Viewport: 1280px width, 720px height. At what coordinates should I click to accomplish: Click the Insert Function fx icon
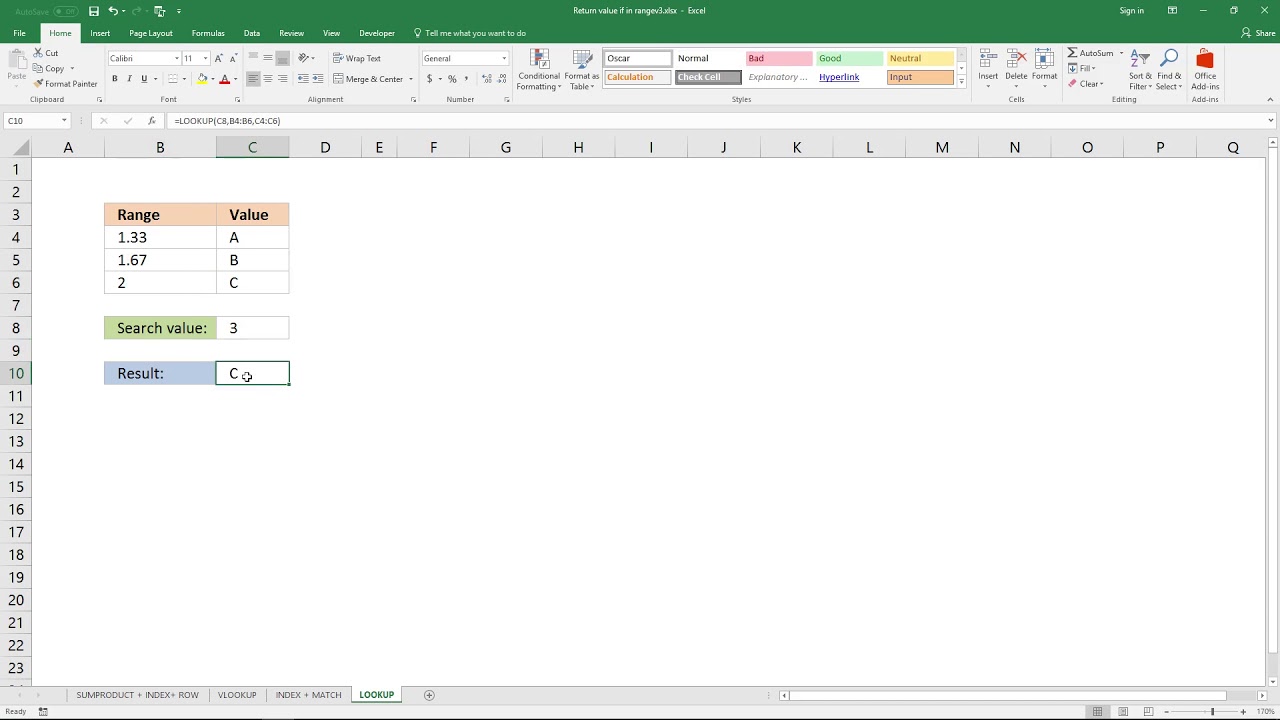point(151,121)
